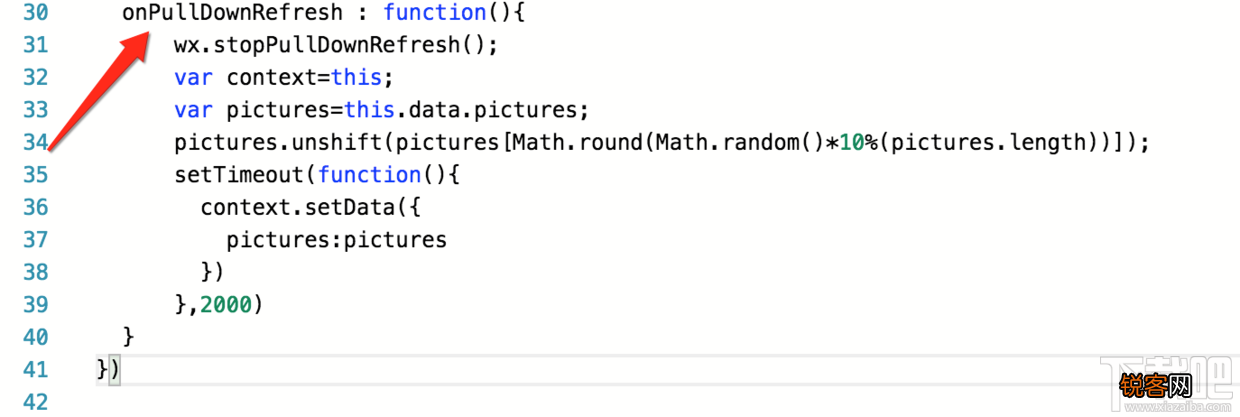Click line number 41 in gutter
The height and width of the screenshot is (417, 1240).
[x=35, y=370]
